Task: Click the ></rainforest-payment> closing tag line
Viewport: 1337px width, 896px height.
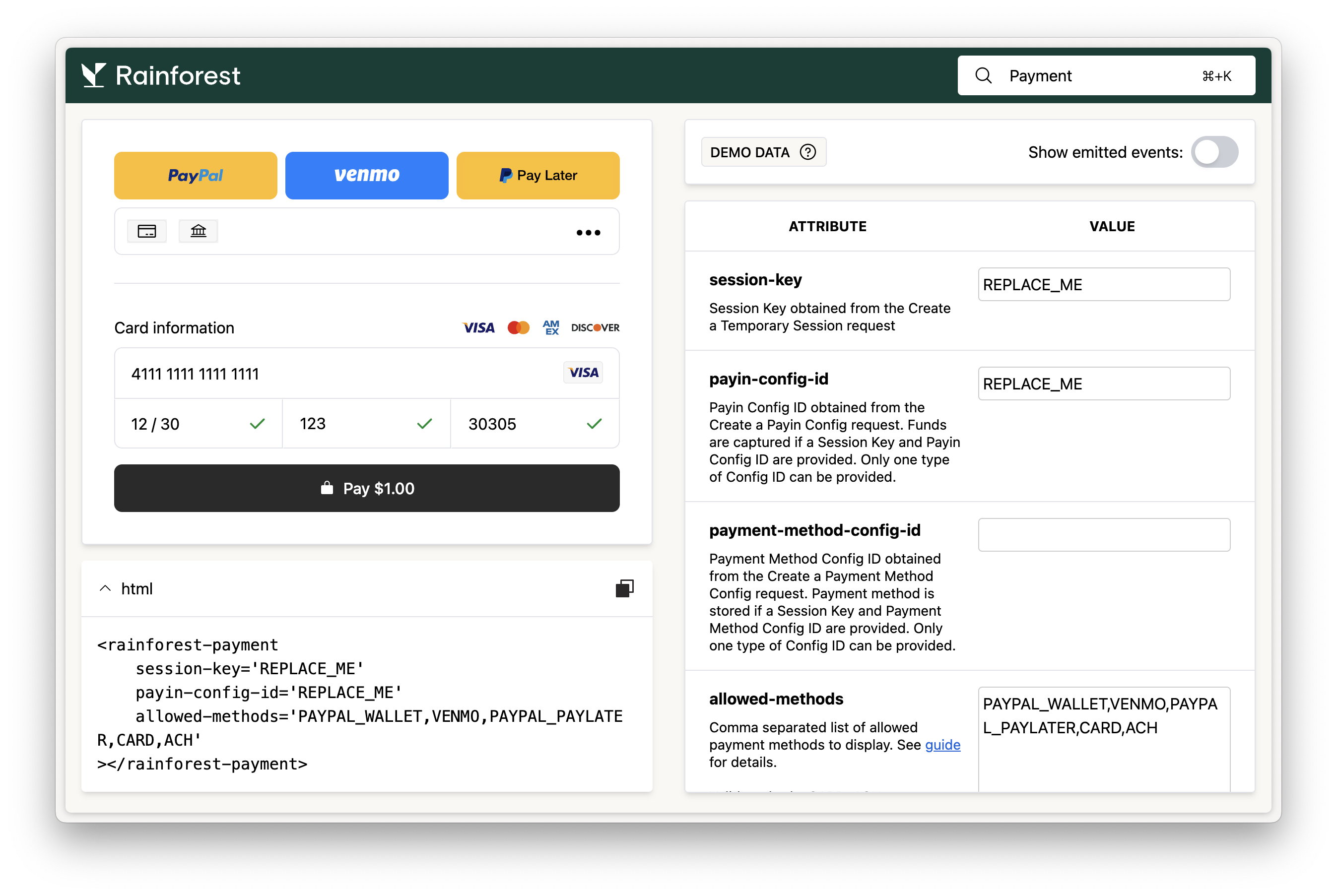Action: tap(202, 764)
